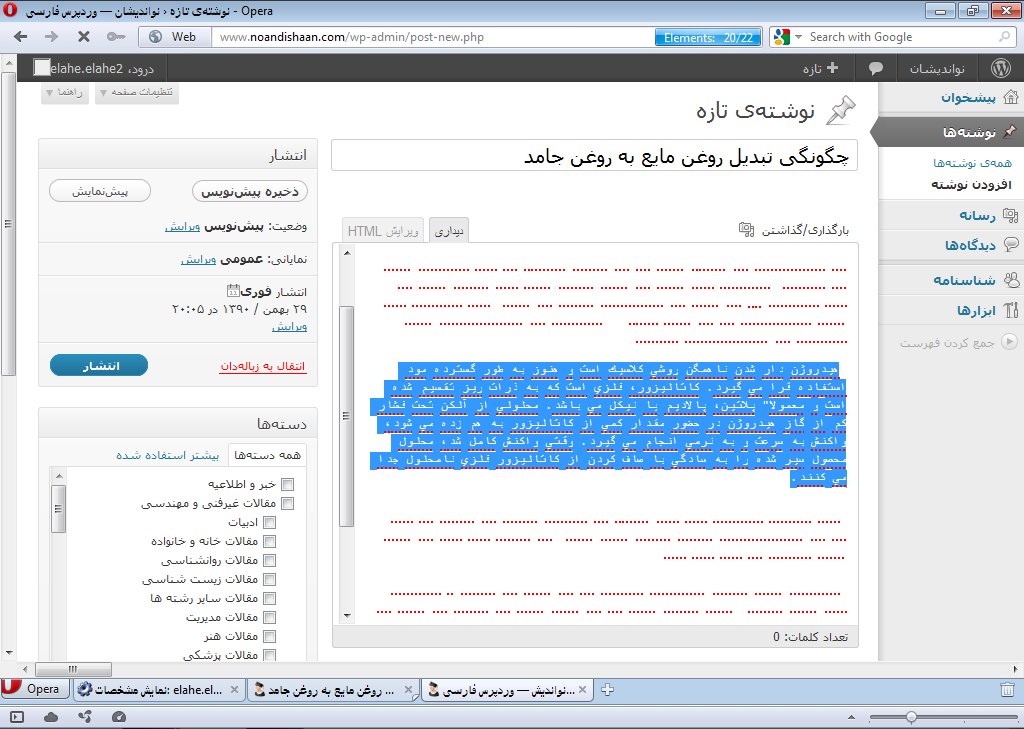This screenshot has width=1024, height=729.
Task: Switch to the HTML editor tab
Action: pyautogui.click(x=384, y=231)
